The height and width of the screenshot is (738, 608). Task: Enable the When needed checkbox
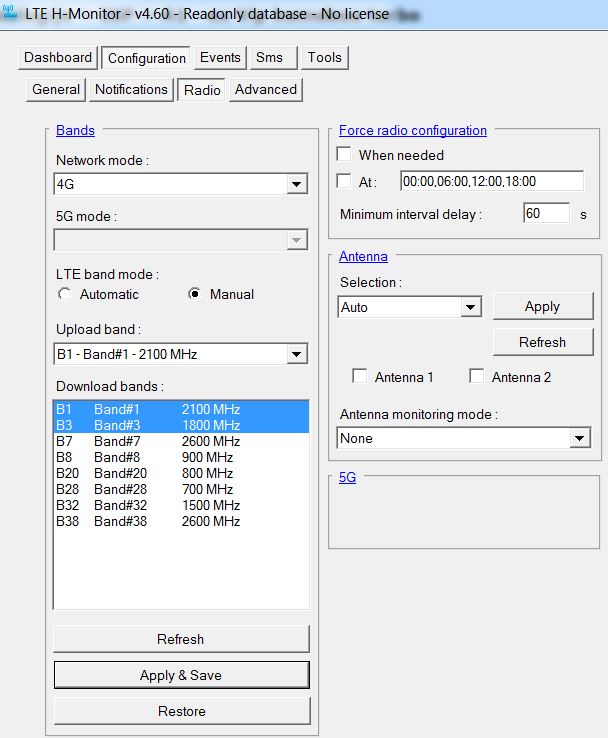tap(344, 154)
